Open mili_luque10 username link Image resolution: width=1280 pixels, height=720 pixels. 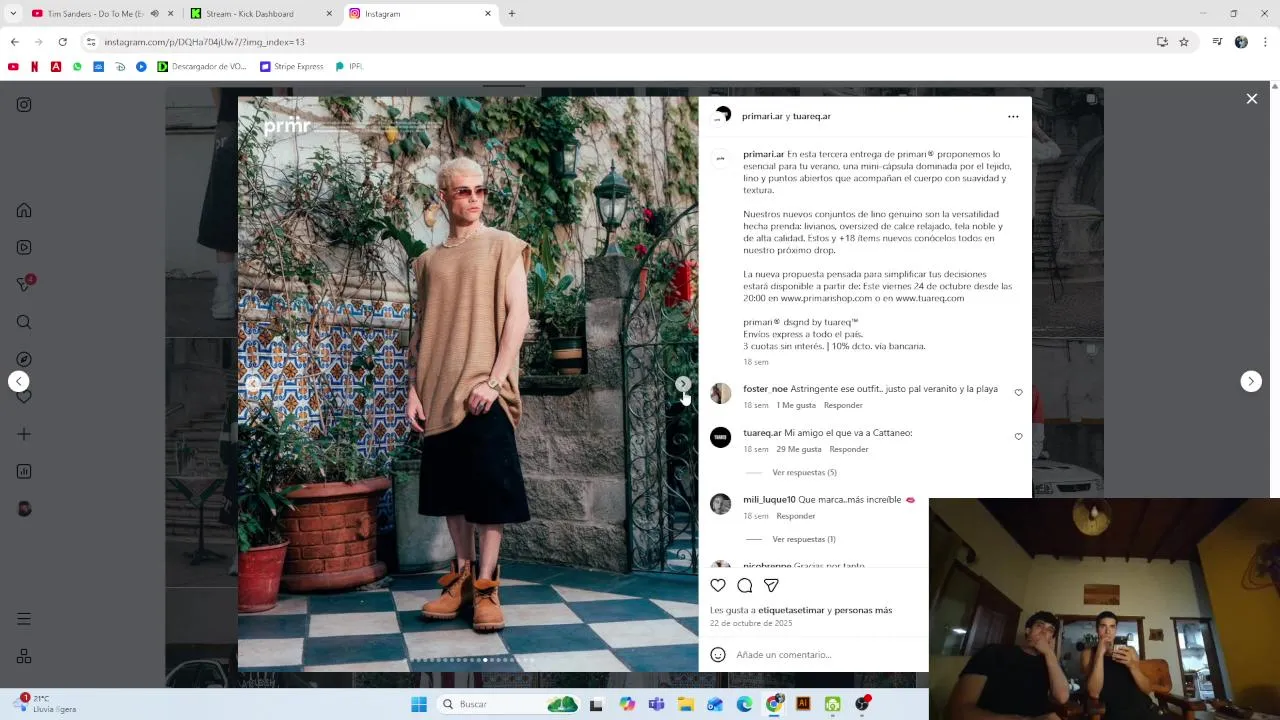click(x=769, y=500)
